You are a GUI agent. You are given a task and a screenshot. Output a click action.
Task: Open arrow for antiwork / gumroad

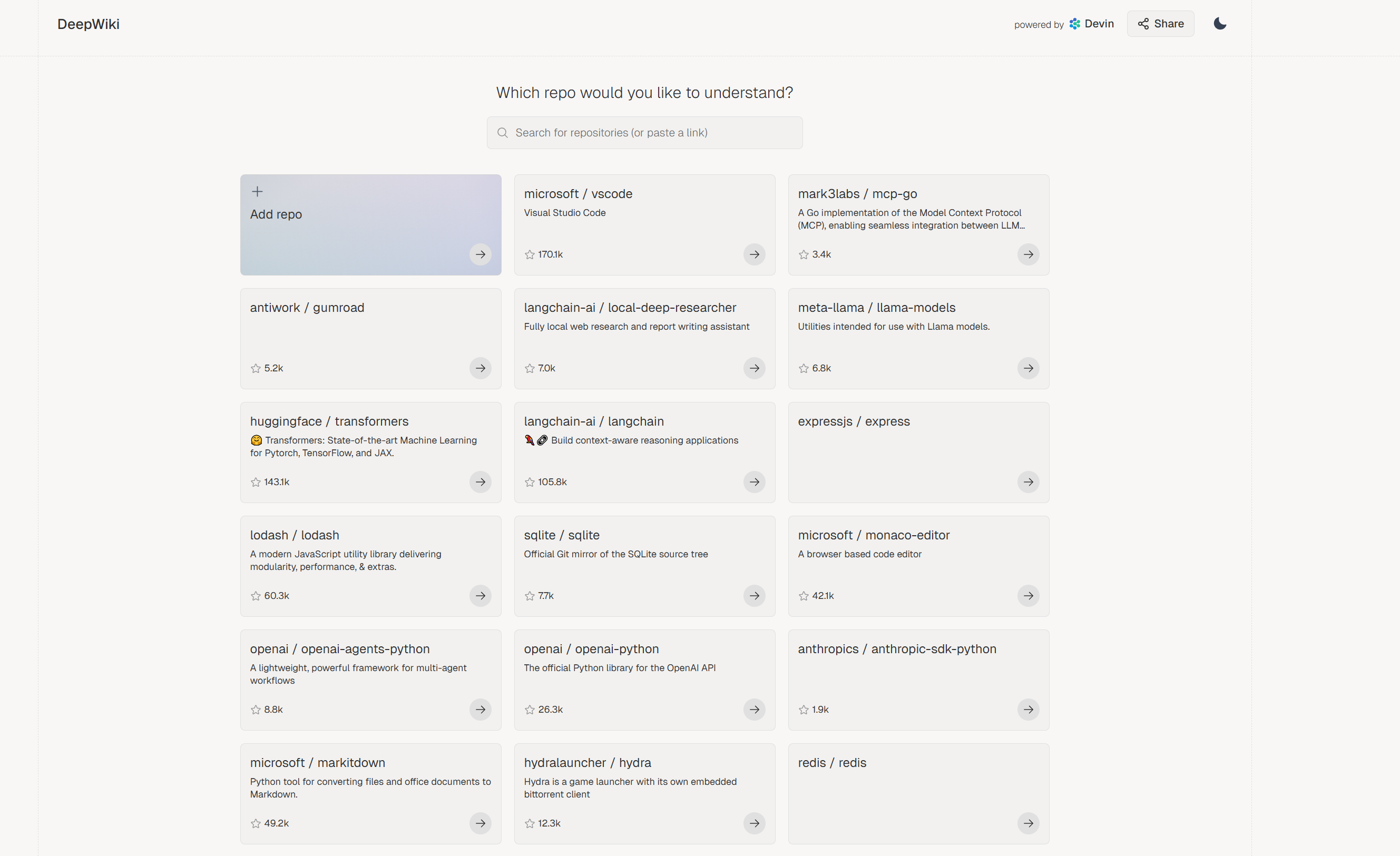(x=480, y=368)
